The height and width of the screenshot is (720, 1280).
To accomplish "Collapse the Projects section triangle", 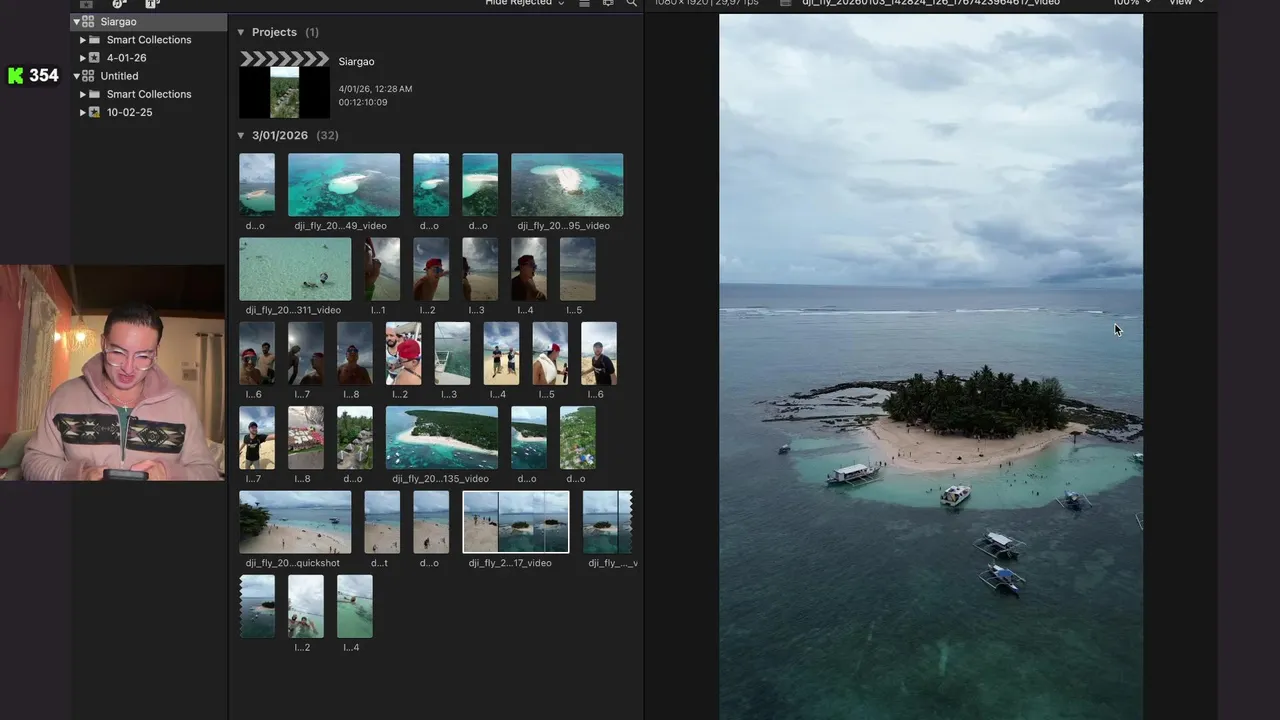I will point(241,32).
